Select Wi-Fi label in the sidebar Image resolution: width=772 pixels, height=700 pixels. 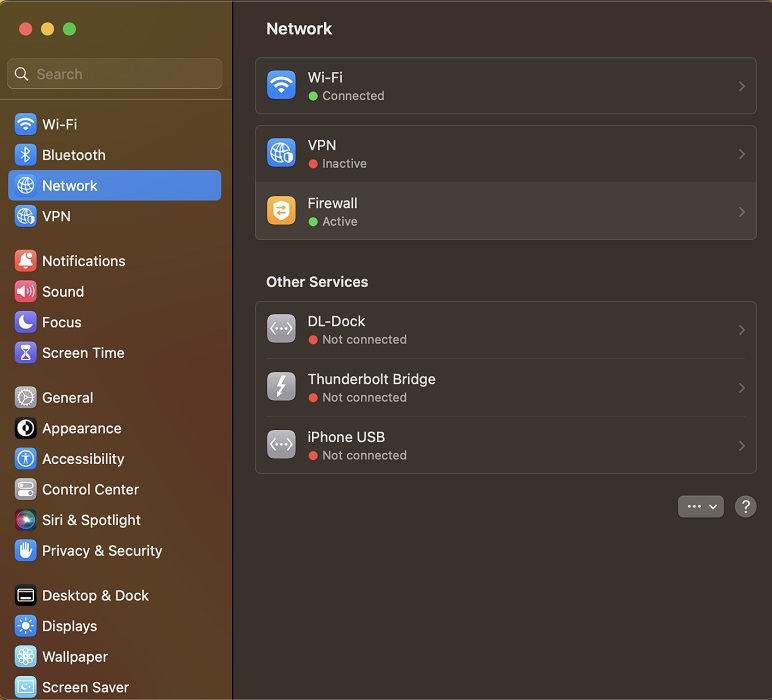(60, 125)
